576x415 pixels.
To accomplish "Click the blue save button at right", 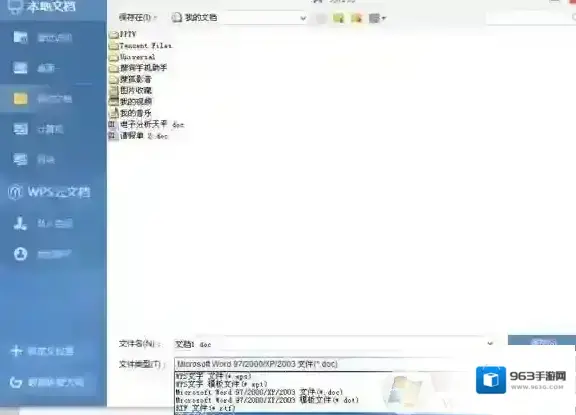I will click(x=542, y=341).
